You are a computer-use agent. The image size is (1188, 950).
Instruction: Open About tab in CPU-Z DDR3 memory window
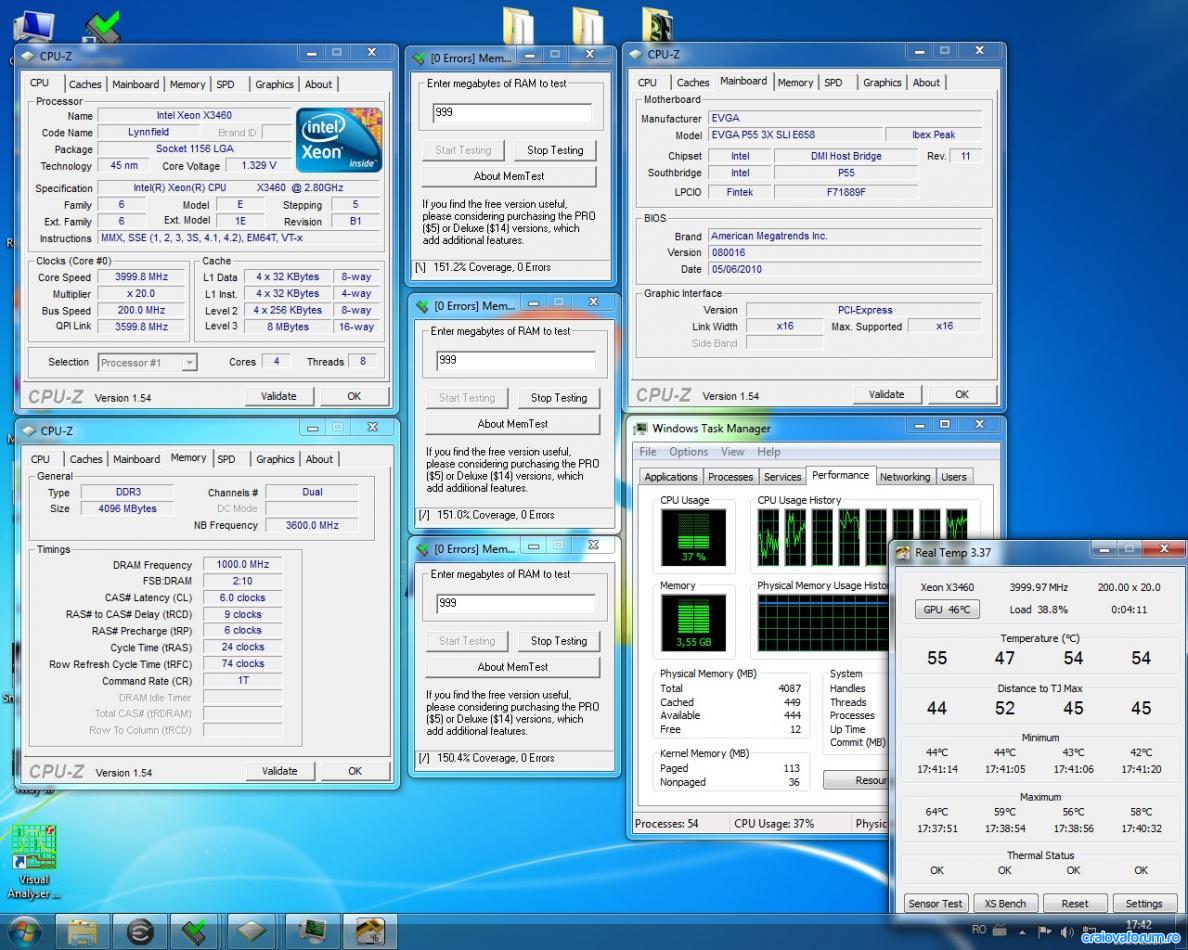319,459
